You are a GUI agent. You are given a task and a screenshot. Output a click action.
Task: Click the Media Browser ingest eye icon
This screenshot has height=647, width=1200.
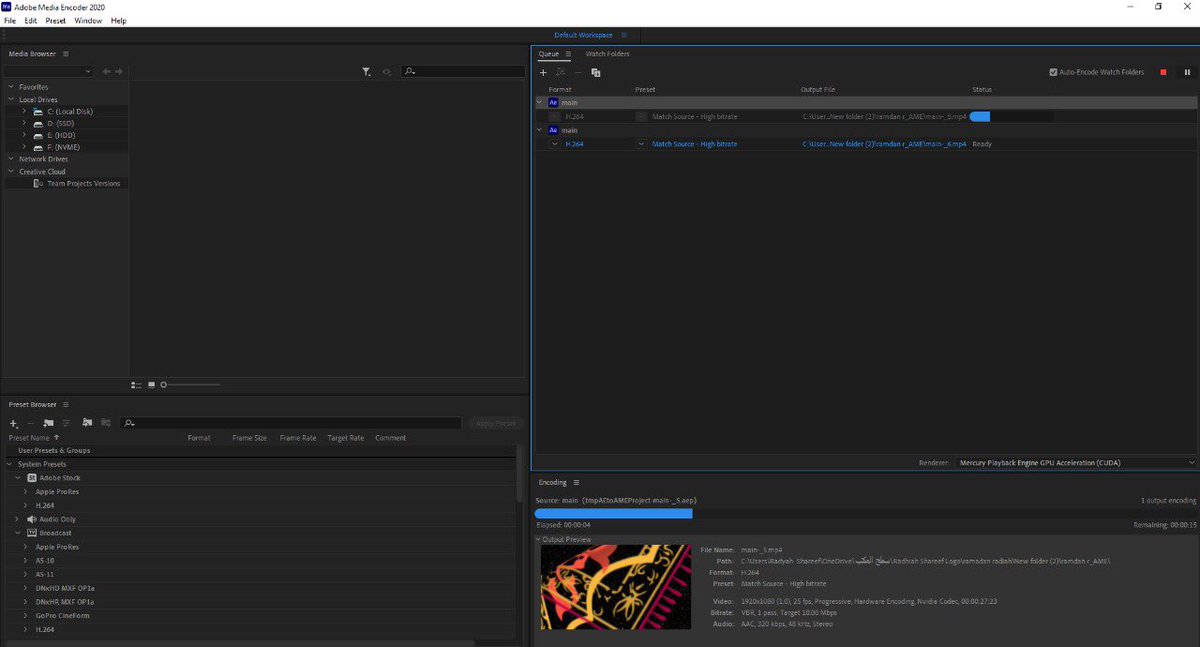tap(387, 72)
